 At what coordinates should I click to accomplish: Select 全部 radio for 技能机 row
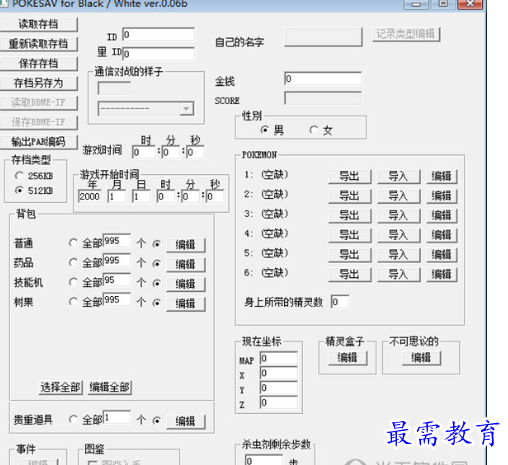pyautogui.click(x=73, y=282)
